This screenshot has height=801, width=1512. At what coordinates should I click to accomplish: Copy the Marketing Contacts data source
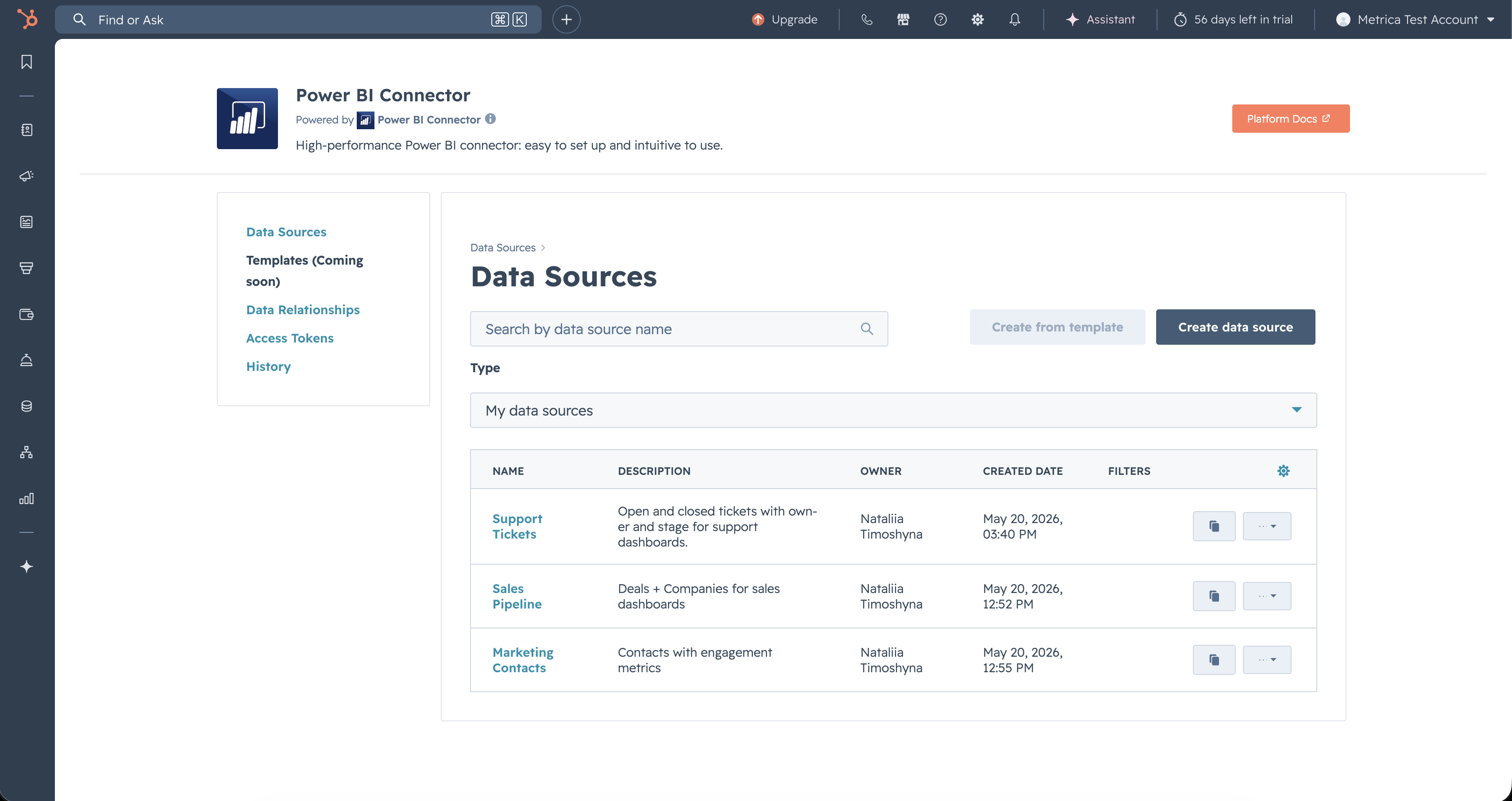coord(1214,659)
